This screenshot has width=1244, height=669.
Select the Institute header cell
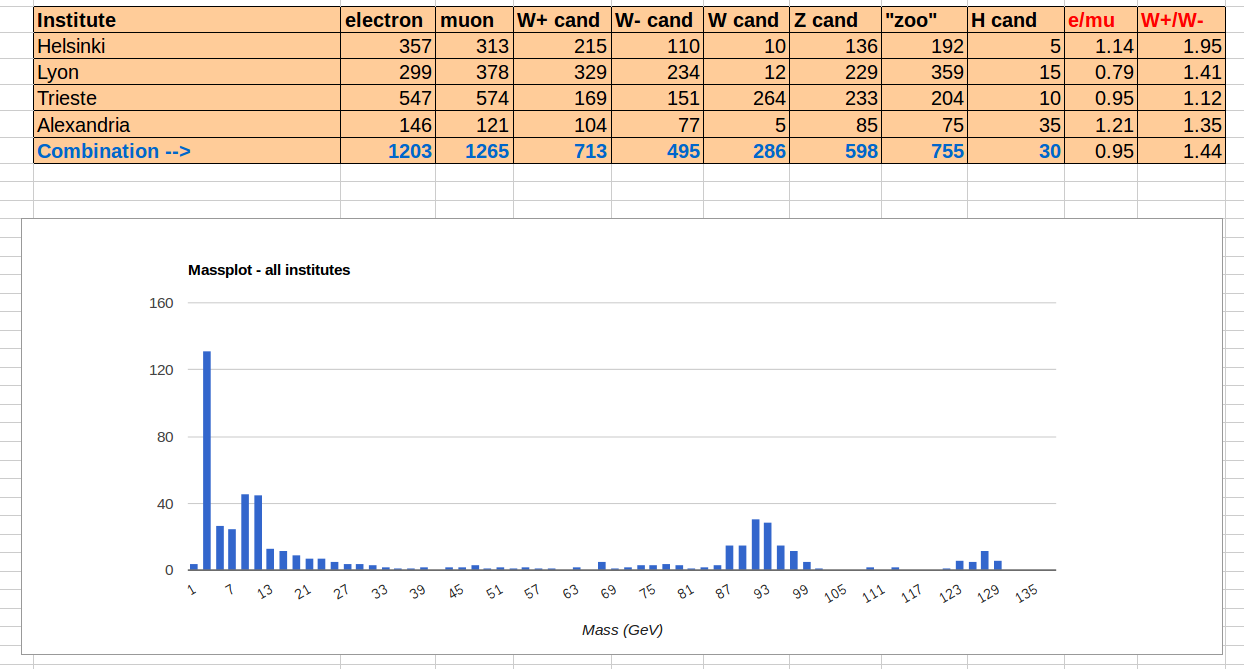187,20
